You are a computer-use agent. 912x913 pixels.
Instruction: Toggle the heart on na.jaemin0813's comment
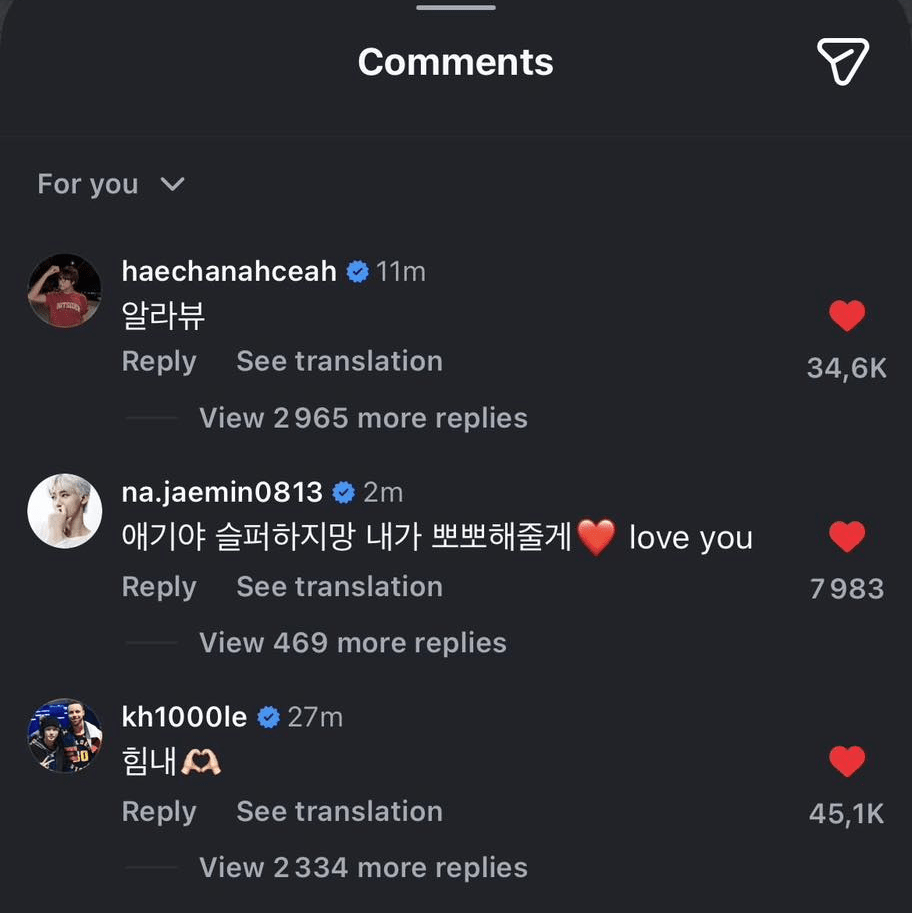point(846,538)
